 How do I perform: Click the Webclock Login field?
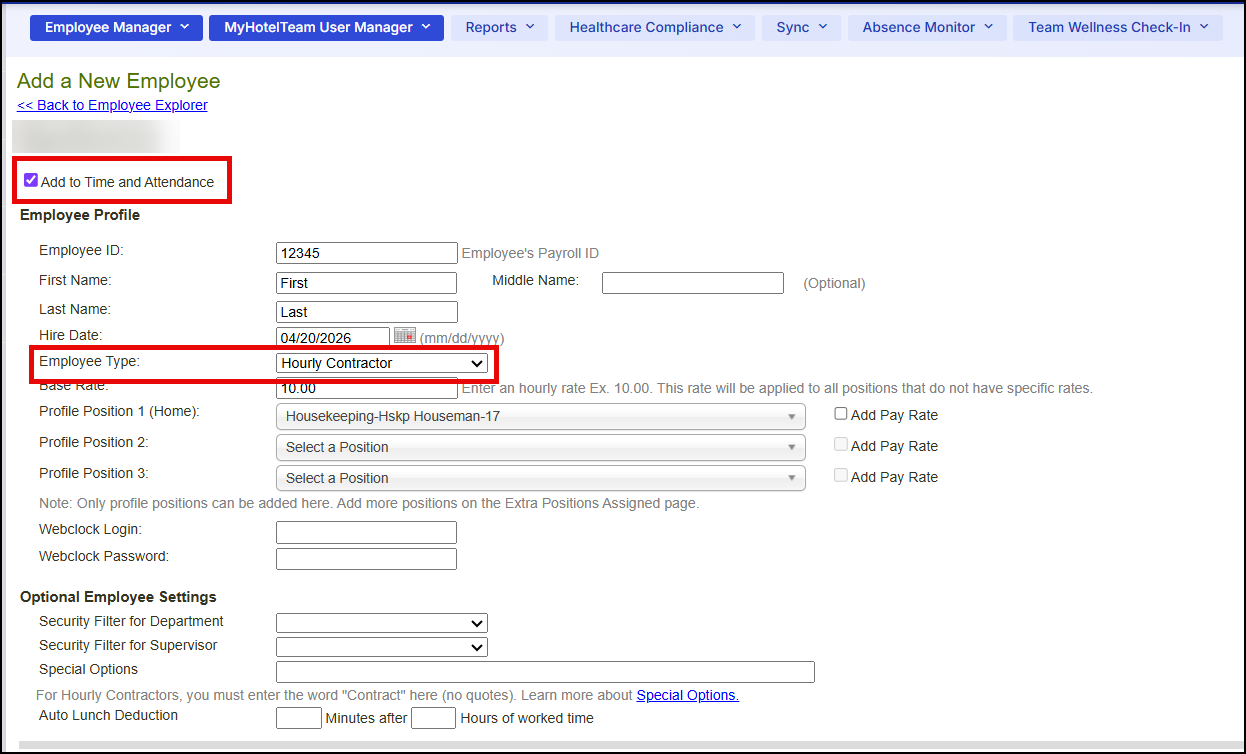coord(366,532)
